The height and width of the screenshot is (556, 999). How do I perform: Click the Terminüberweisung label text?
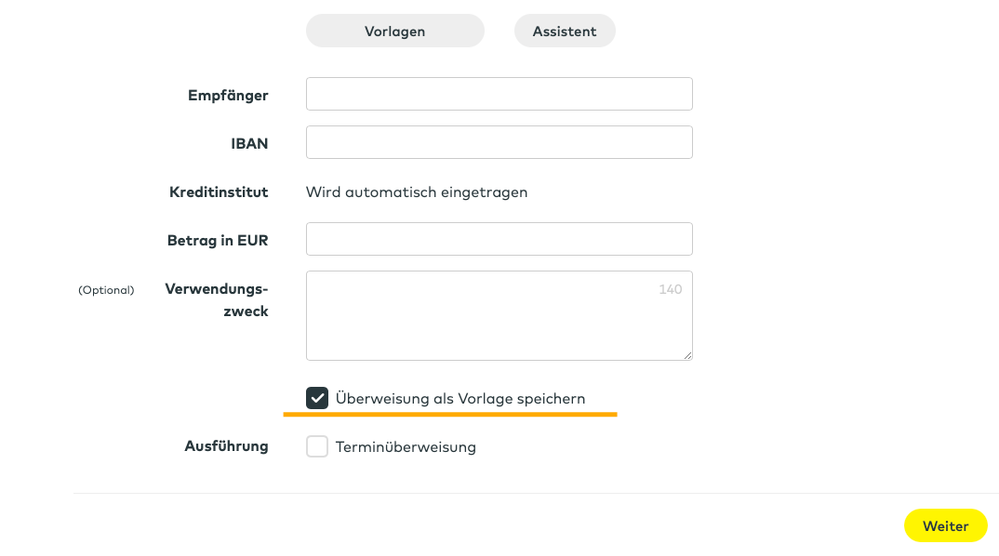click(406, 447)
